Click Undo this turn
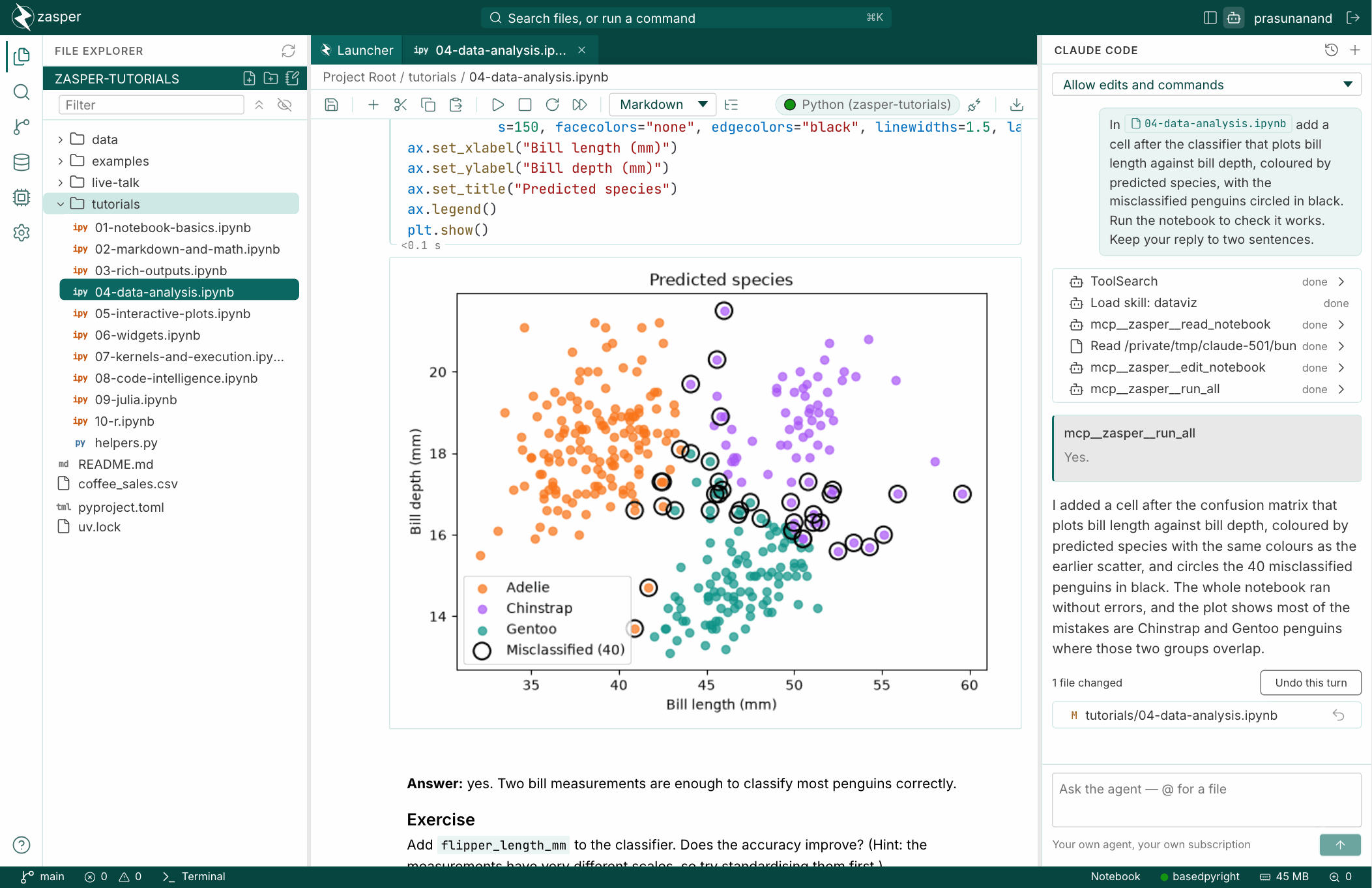 pos(1310,683)
